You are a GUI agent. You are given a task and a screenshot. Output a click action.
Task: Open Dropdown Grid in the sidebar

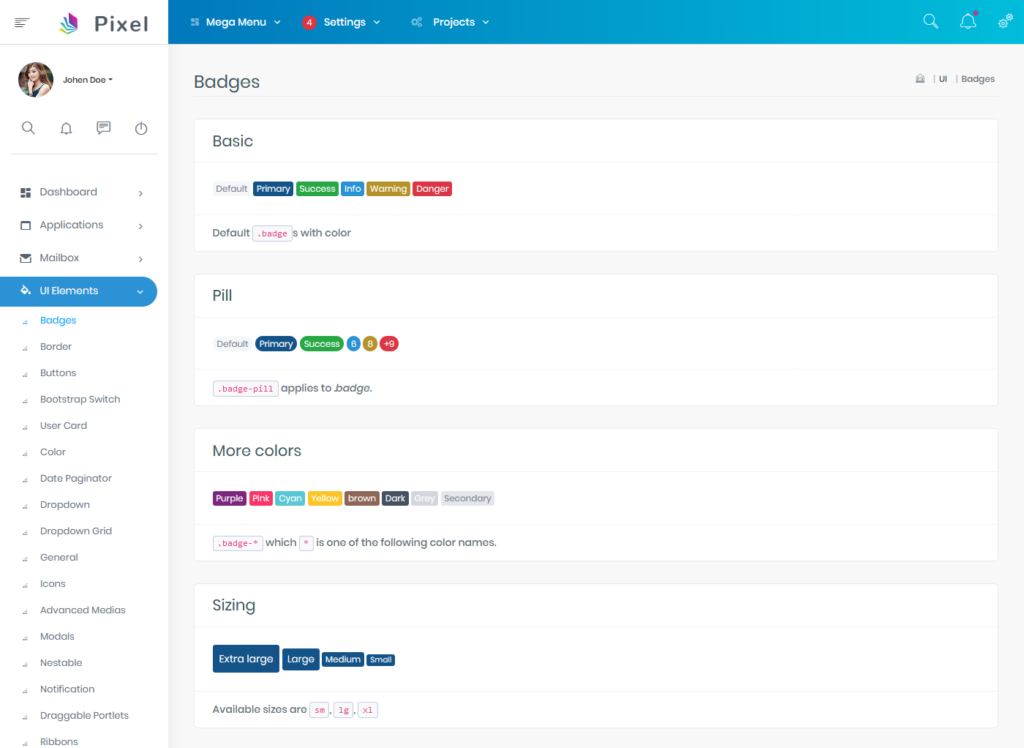pyautogui.click(x=76, y=531)
